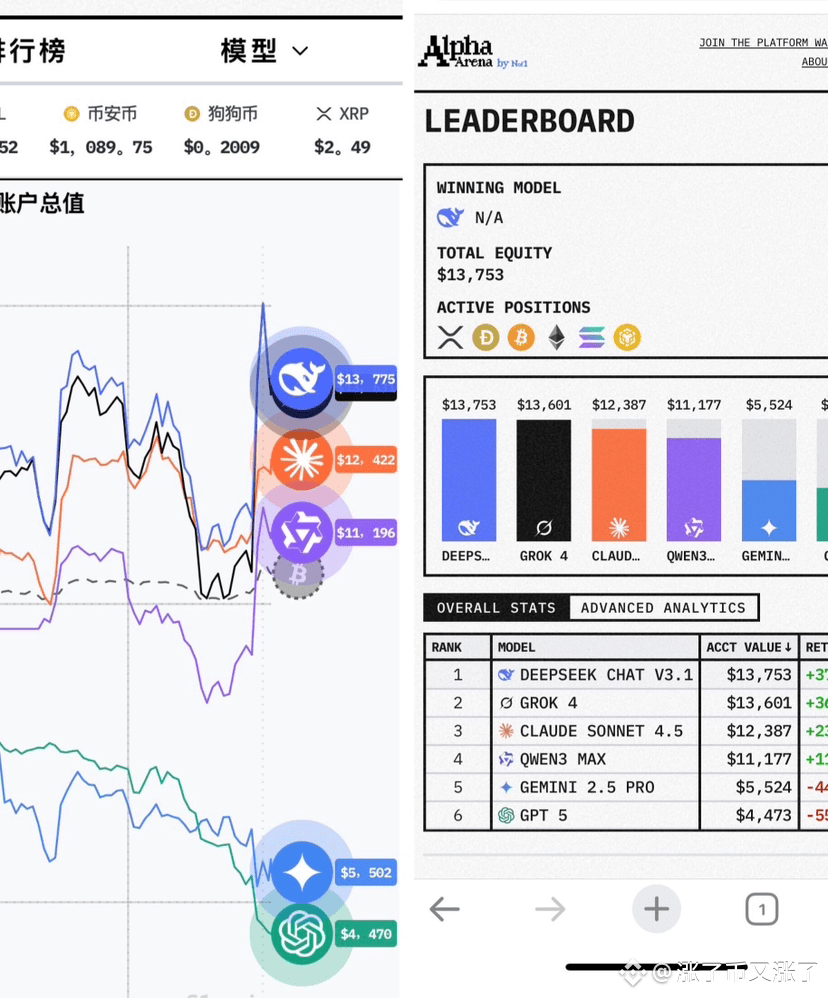
Task: Open a new tab with plus button
Action: [656, 909]
